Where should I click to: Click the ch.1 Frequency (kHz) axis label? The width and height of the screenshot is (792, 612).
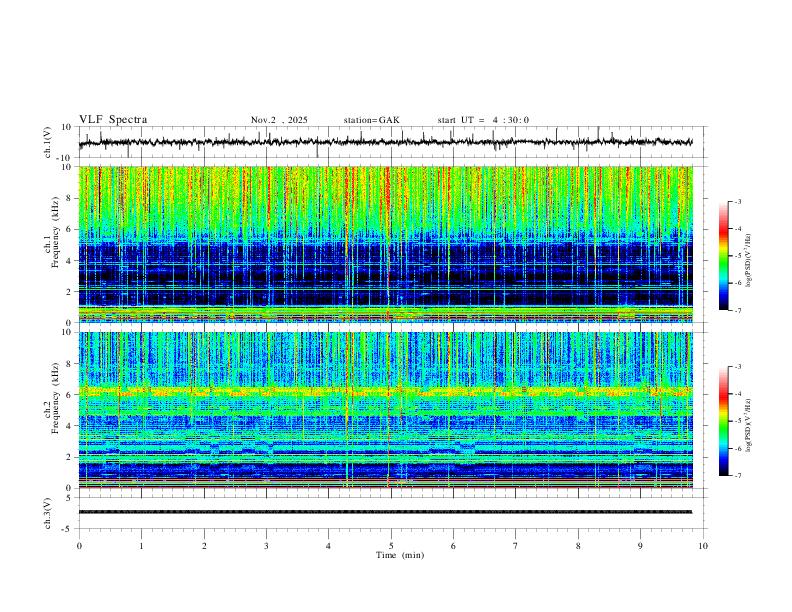coord(51,232)
